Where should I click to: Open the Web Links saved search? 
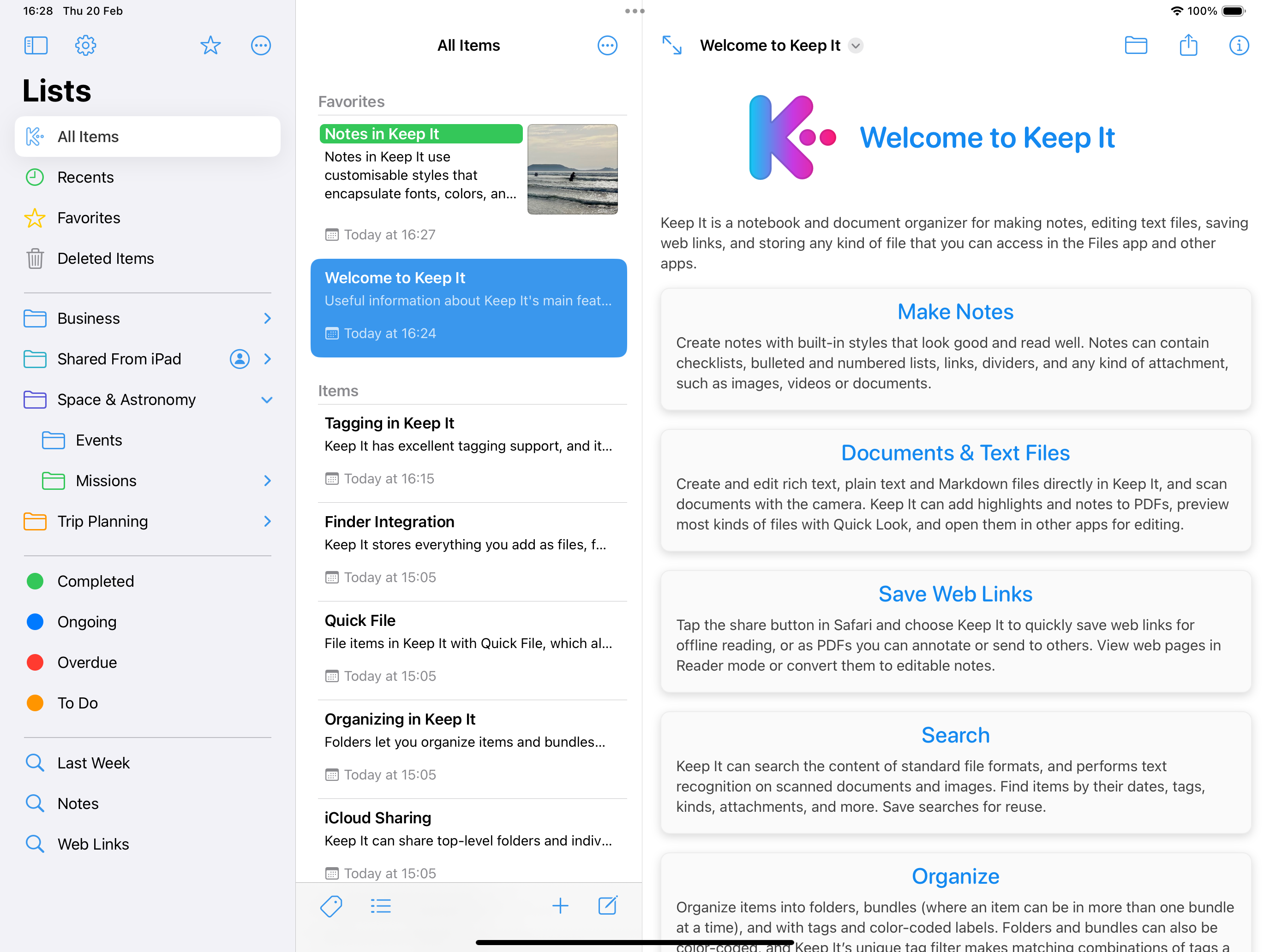click(x=148, y=844)
